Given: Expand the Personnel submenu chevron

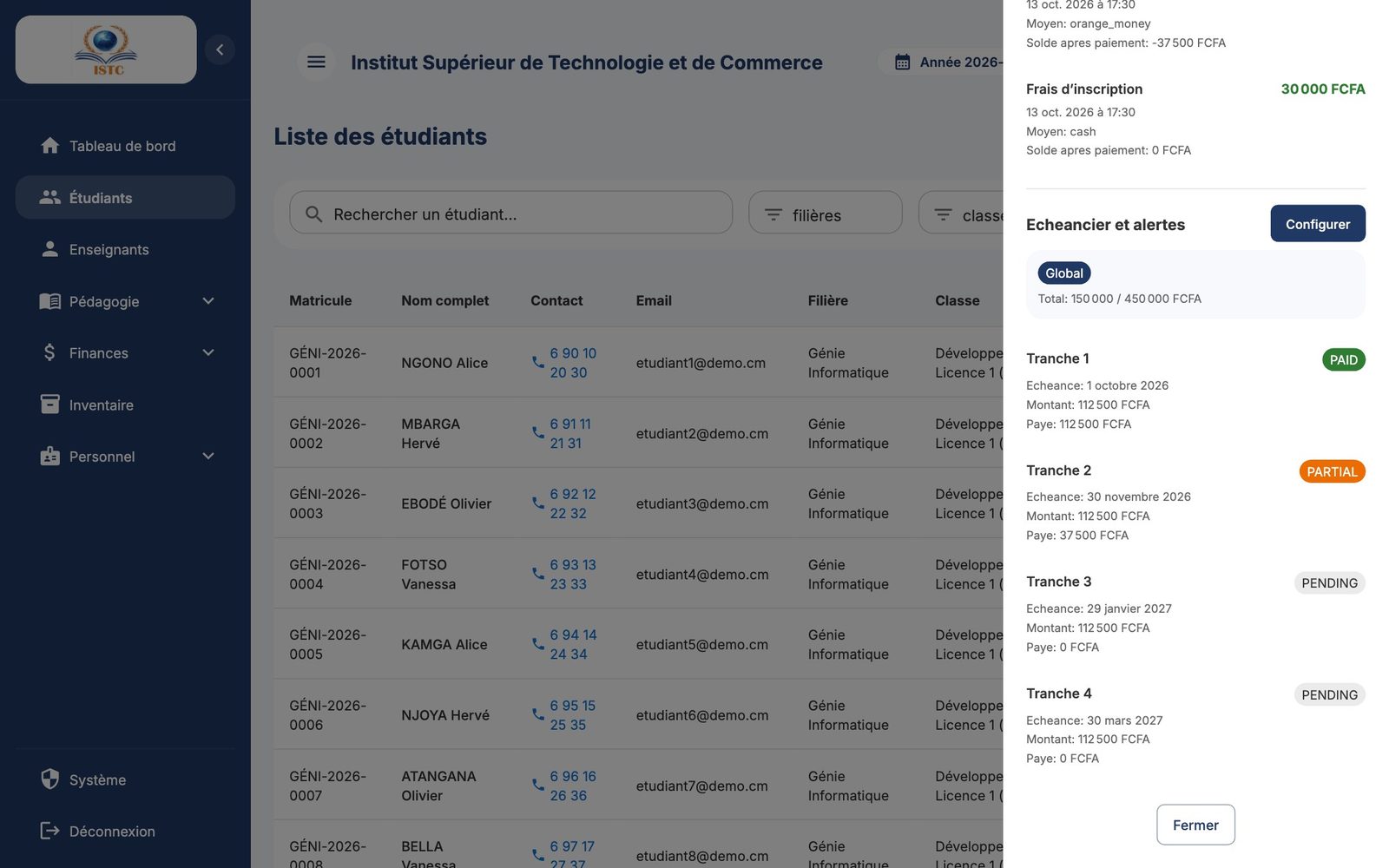Looking at the screenshot, I should click(x=208, y=456).
